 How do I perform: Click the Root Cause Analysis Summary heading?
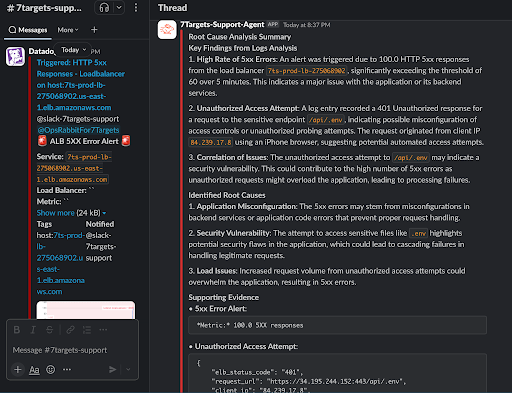(x=240, y=37)
